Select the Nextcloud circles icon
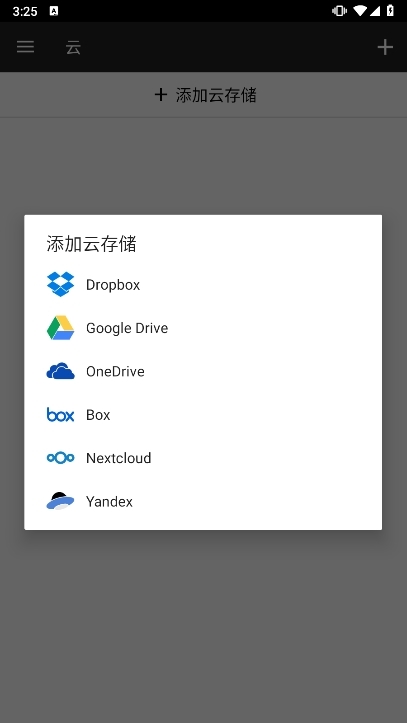This screenshot has height=723, width=407. pyautogui.click(x=60, y=458)
